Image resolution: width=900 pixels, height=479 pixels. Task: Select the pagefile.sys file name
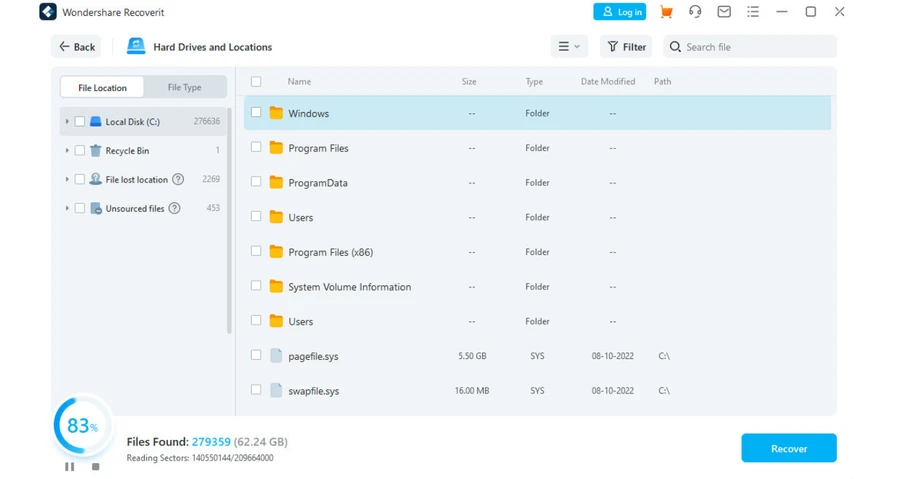(x=313, y=356)
